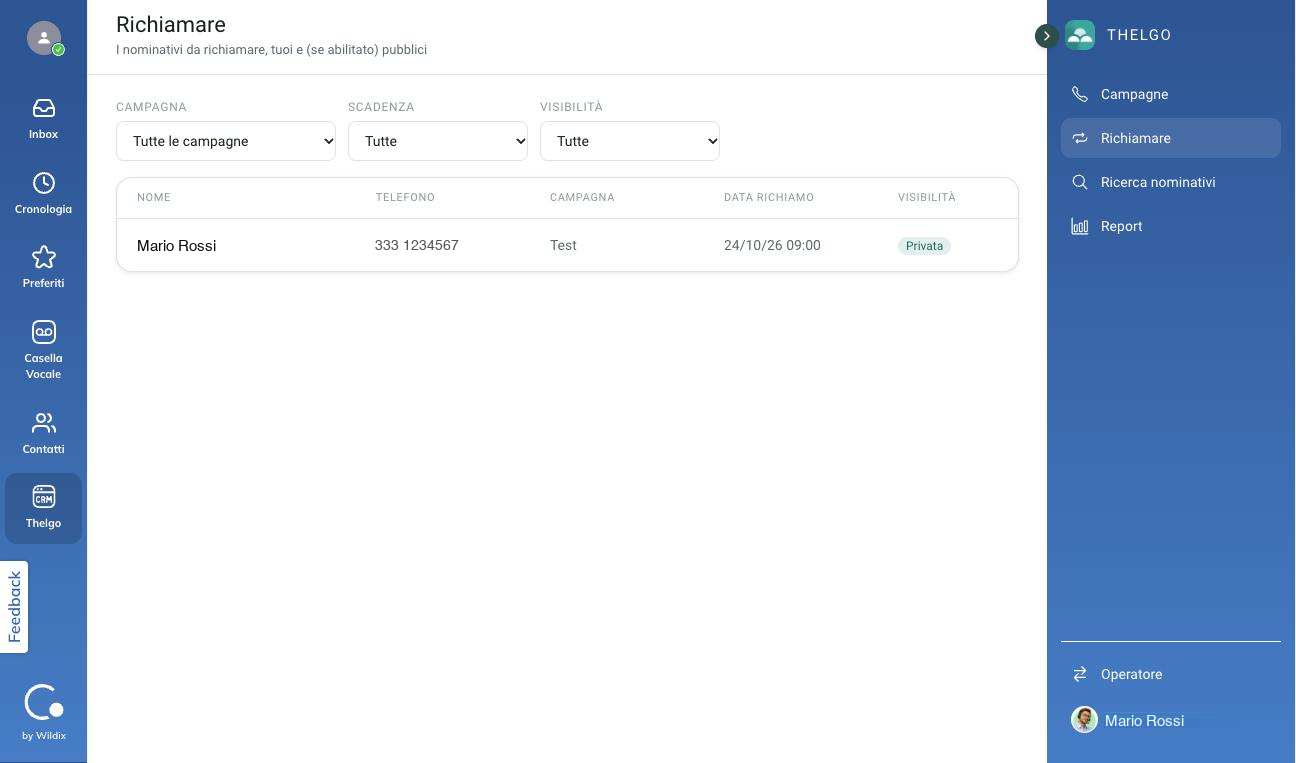Select the Thelgo CRM icon
Viewport: 1296px width, 763px height.
[x=43, y=497]
